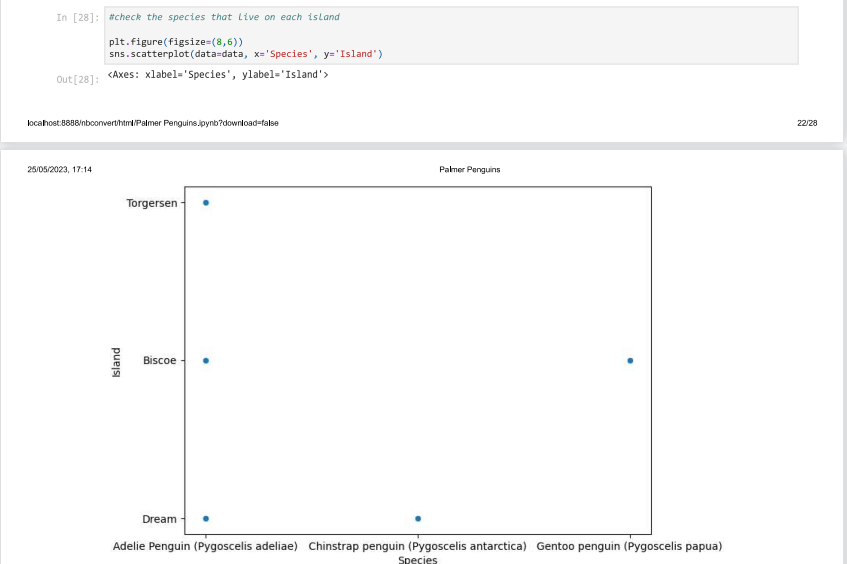Click the plt.figure code line

[176, 42]
